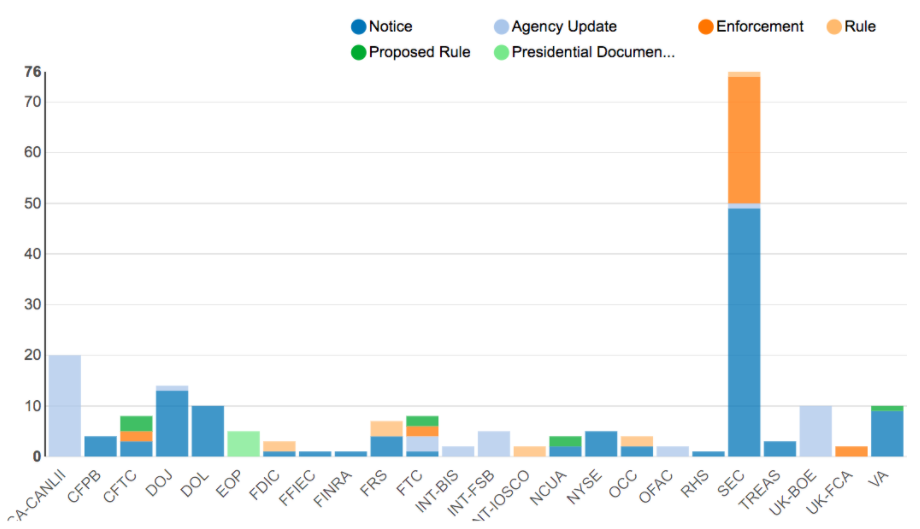Click the FINRA x-axis label
The height and width of the screenshot is (529, 920).
click(x=333, y=488)
